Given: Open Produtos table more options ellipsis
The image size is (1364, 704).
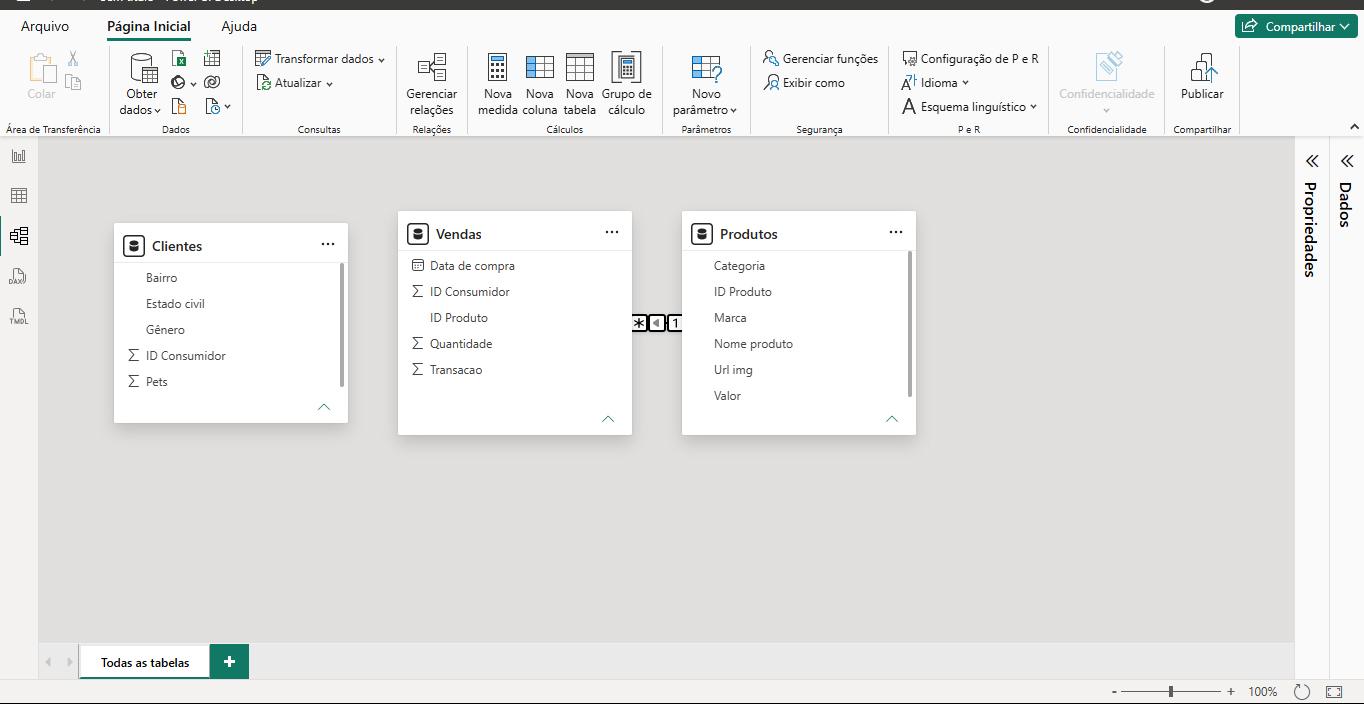Looking at the screenshot, I should pyautogui.click(x=896, y=232).
